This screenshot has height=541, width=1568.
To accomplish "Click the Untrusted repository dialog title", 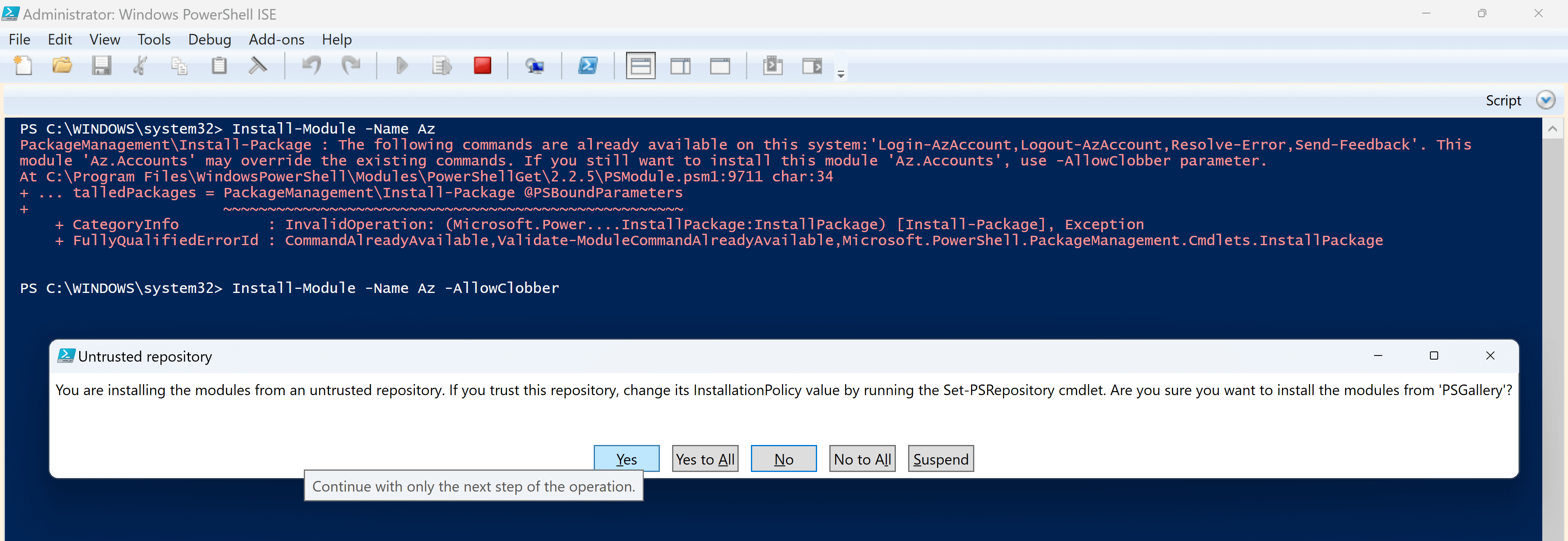I will coord(145,356).
